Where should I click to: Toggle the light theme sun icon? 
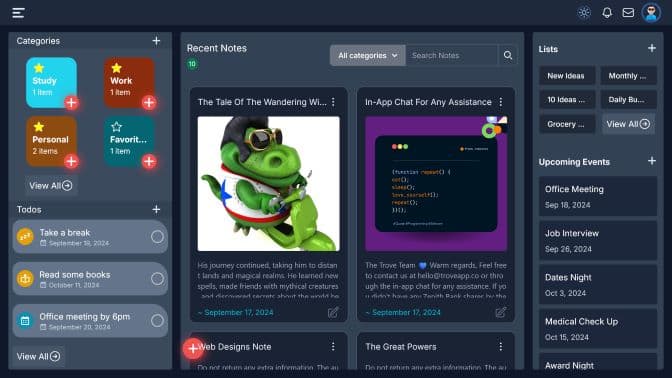click(584, 12)
